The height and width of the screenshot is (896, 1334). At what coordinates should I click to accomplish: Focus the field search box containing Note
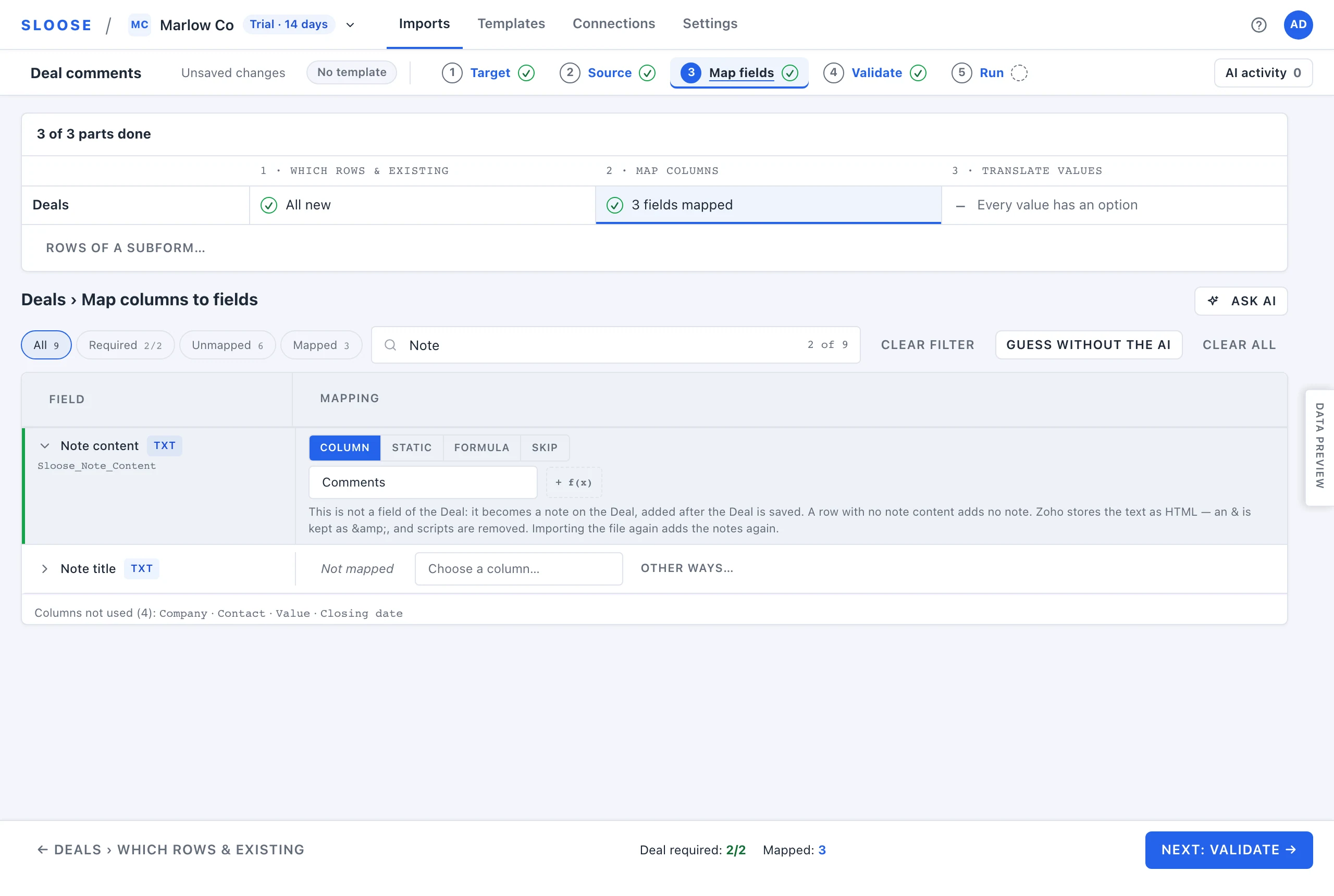(615, 344)
